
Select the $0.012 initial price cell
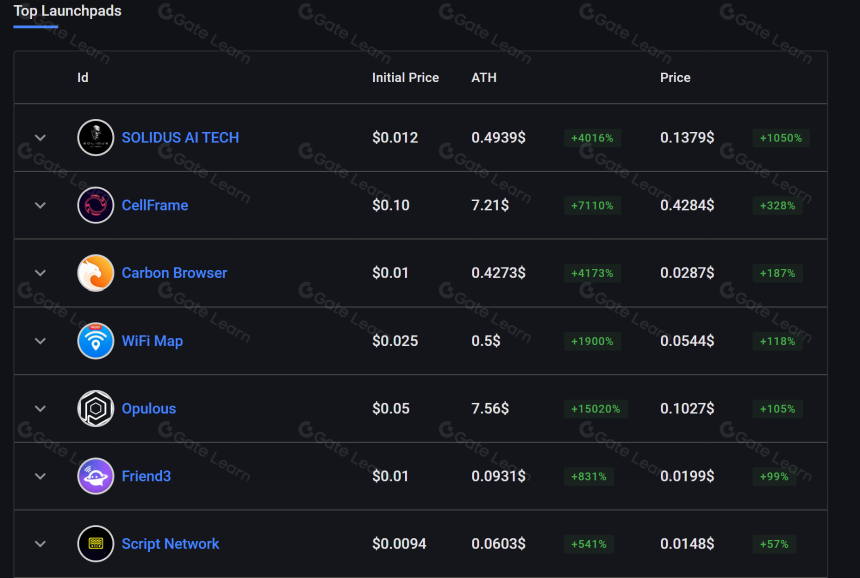click(x=395, y=138)
